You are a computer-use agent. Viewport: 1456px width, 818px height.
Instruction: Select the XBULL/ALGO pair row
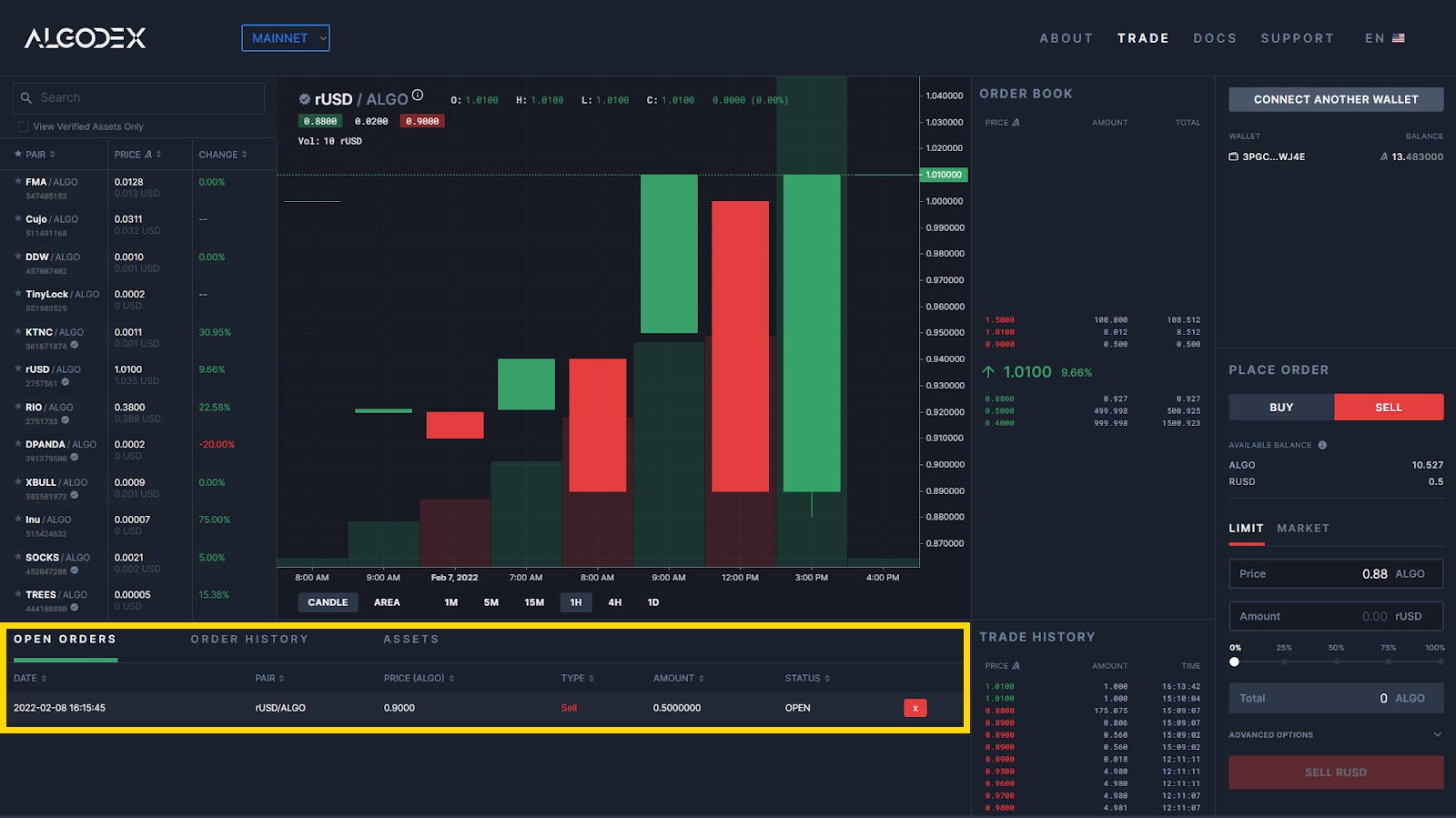(x=138, y=489)
